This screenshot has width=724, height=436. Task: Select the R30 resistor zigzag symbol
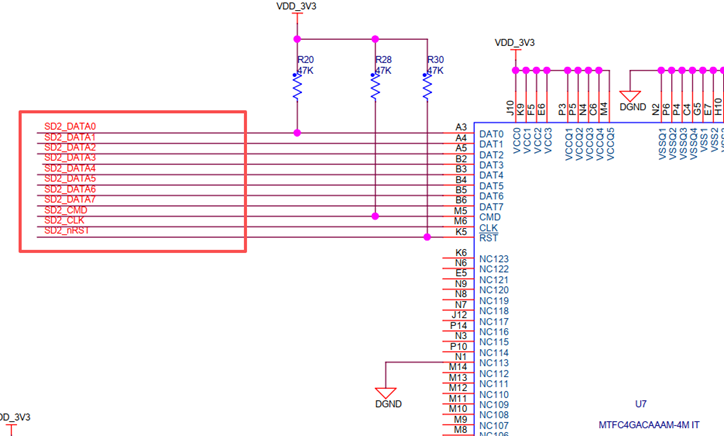[427, 86]
